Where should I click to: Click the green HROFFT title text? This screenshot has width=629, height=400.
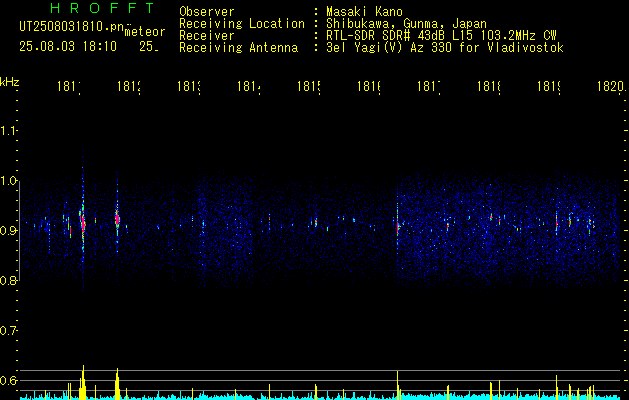102,8
